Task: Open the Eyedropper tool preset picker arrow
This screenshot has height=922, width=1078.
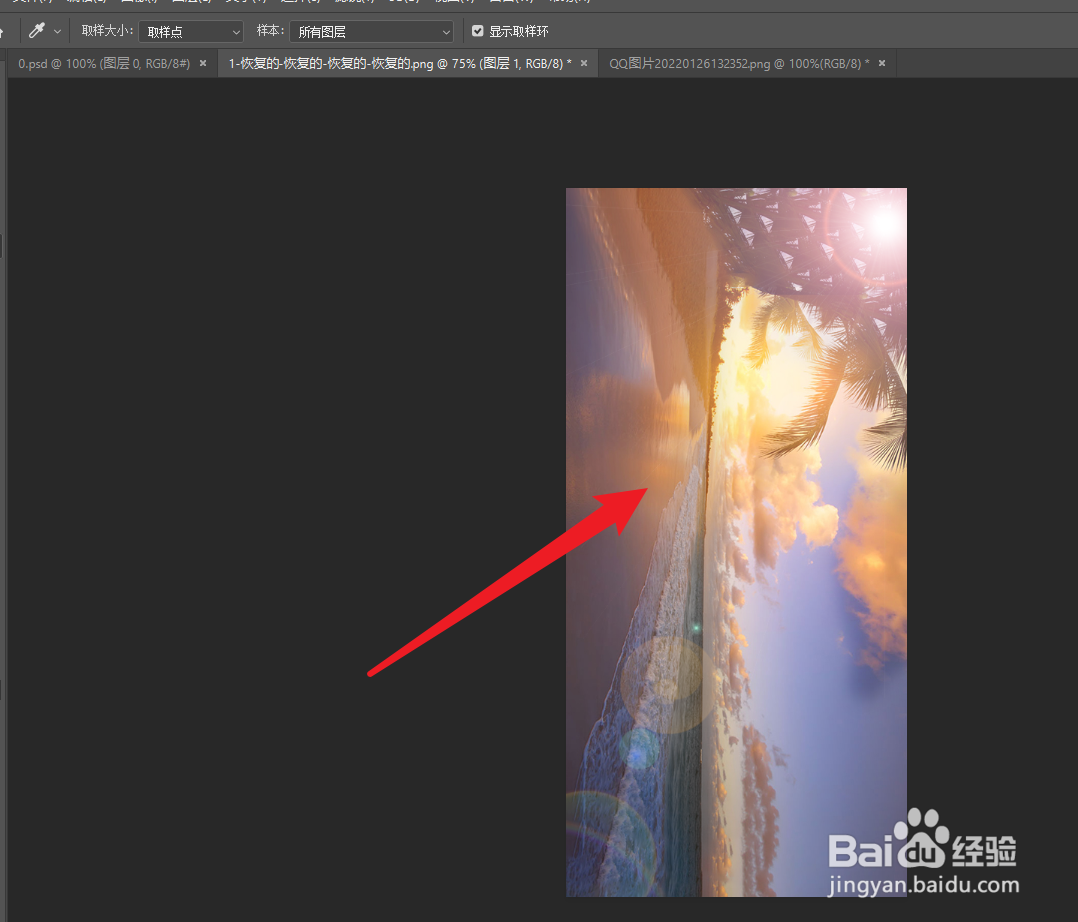Action: [57, 32]
